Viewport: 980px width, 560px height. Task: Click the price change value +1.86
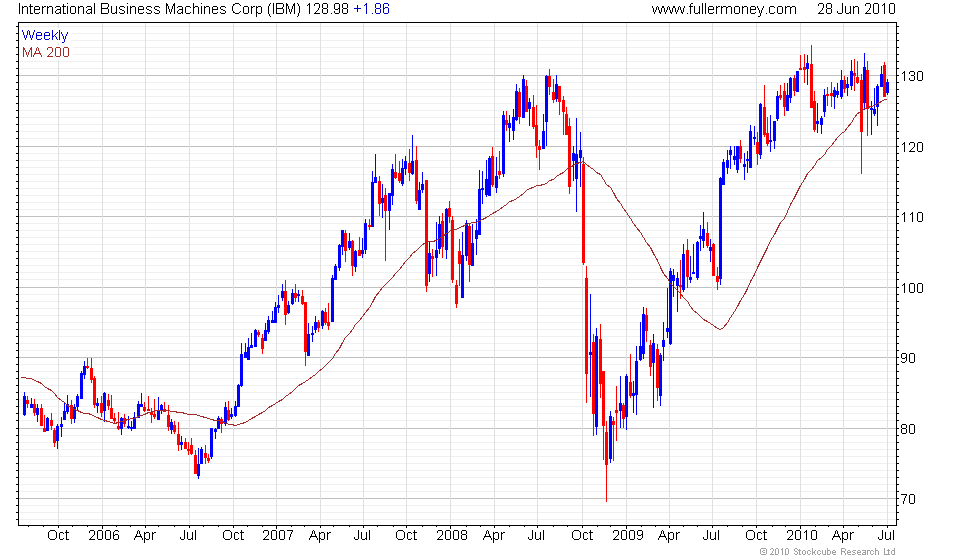pos(371,9)
